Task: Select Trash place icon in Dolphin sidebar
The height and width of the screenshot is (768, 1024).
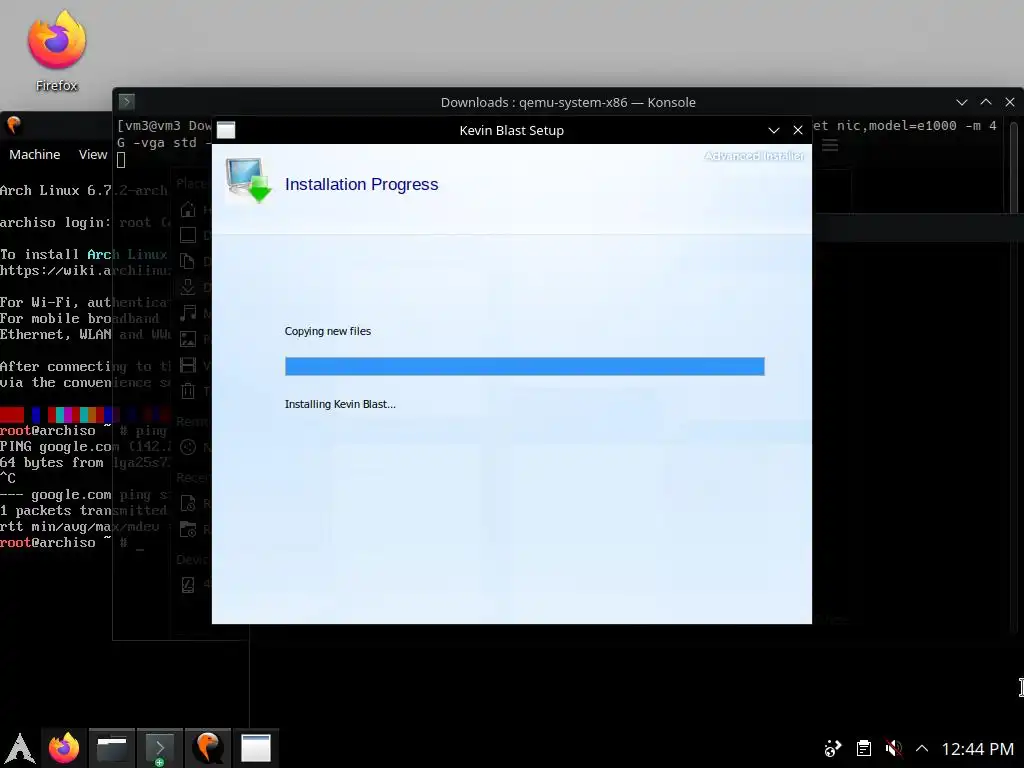Action: [x=188, y=391]
